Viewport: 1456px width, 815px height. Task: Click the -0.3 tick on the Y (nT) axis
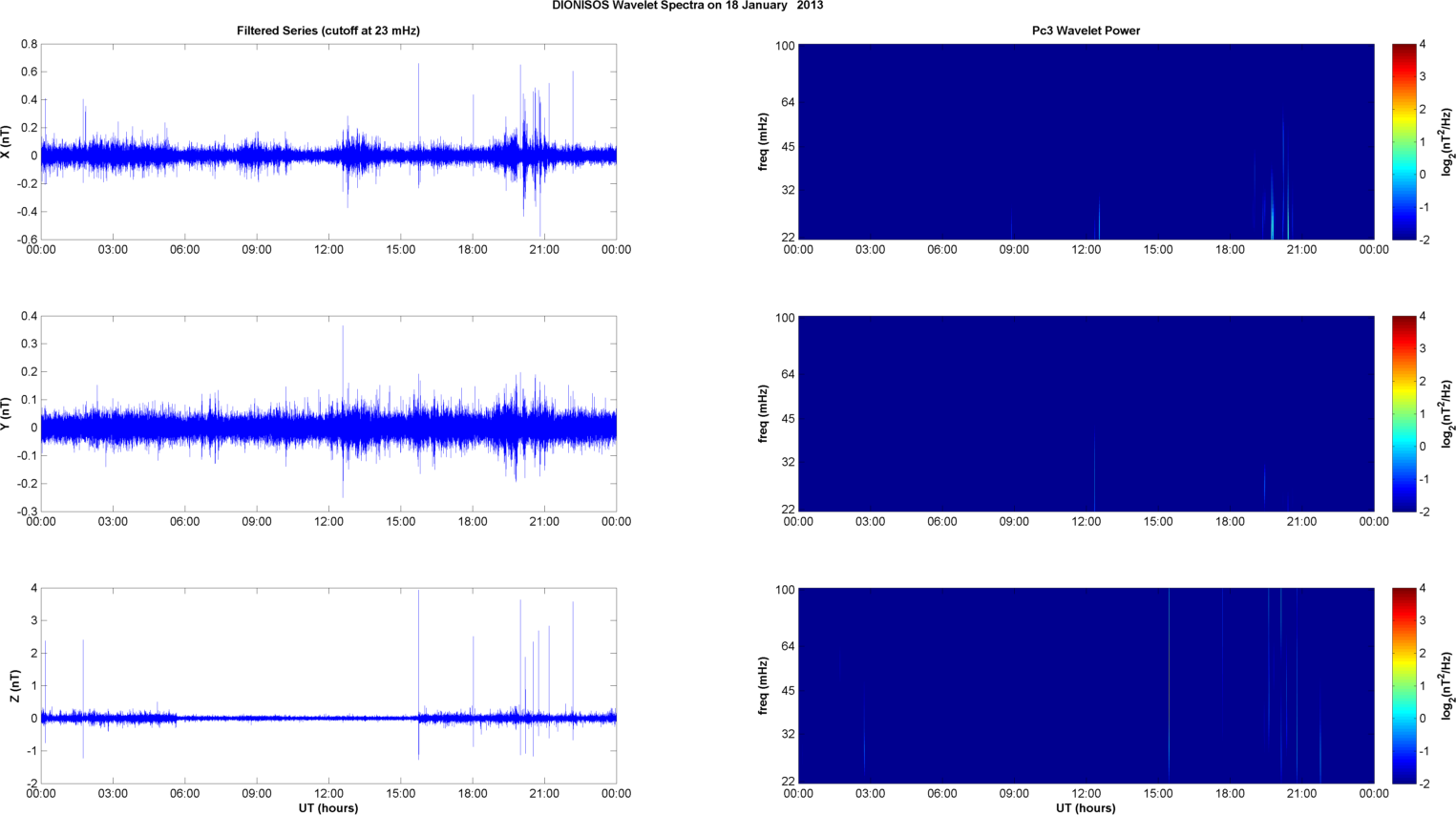[27, 512]
